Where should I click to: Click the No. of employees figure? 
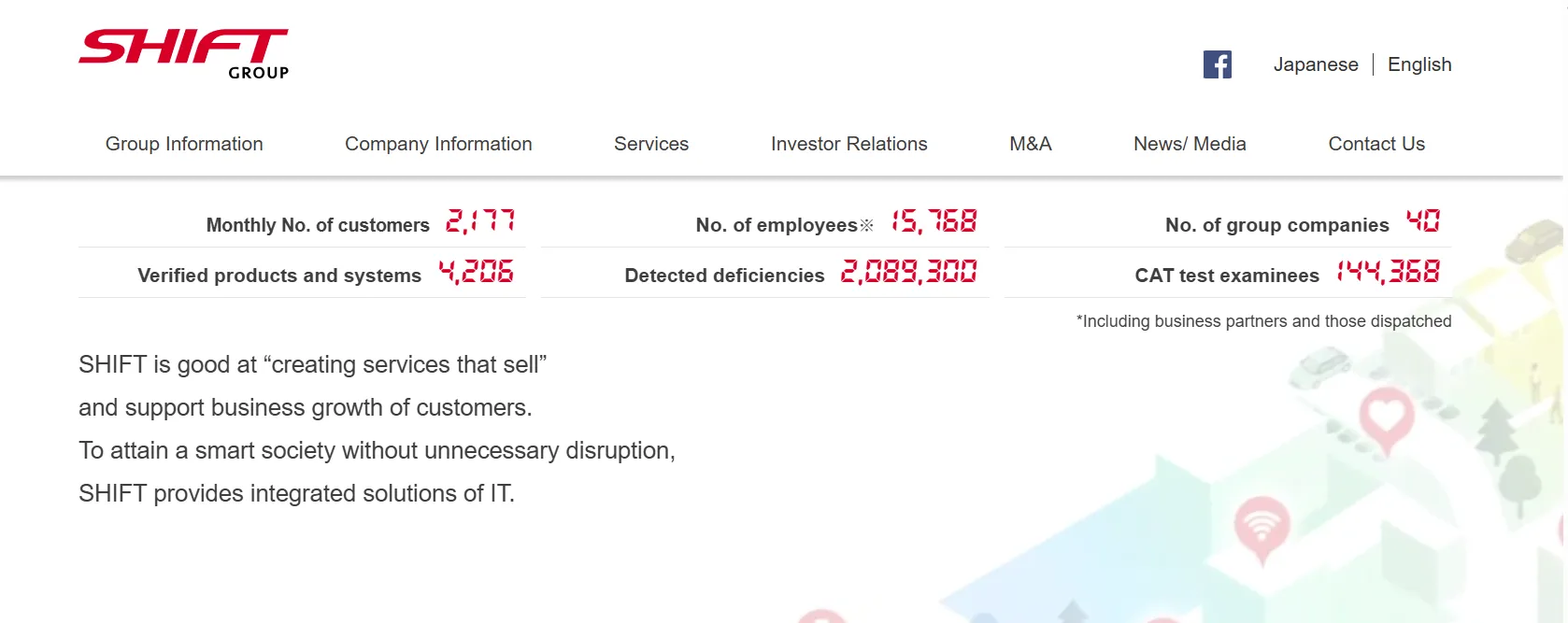(x=934, y=222)
